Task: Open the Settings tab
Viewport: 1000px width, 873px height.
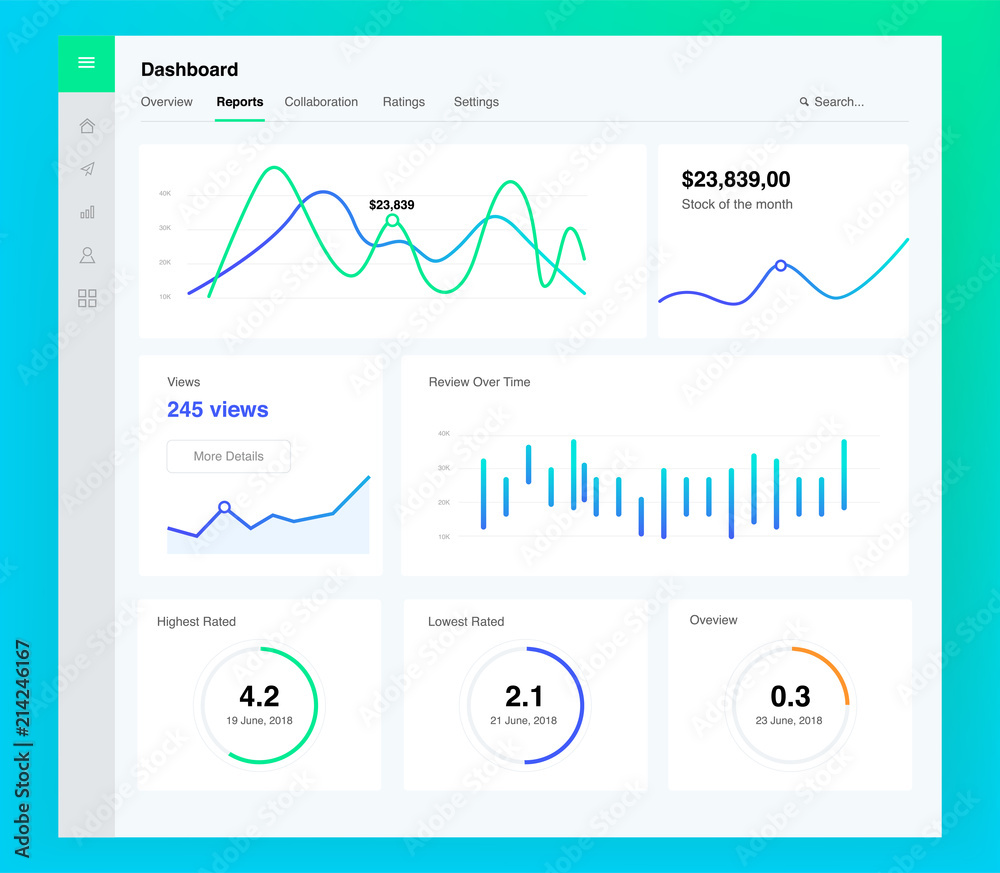Action: point(476,102)
